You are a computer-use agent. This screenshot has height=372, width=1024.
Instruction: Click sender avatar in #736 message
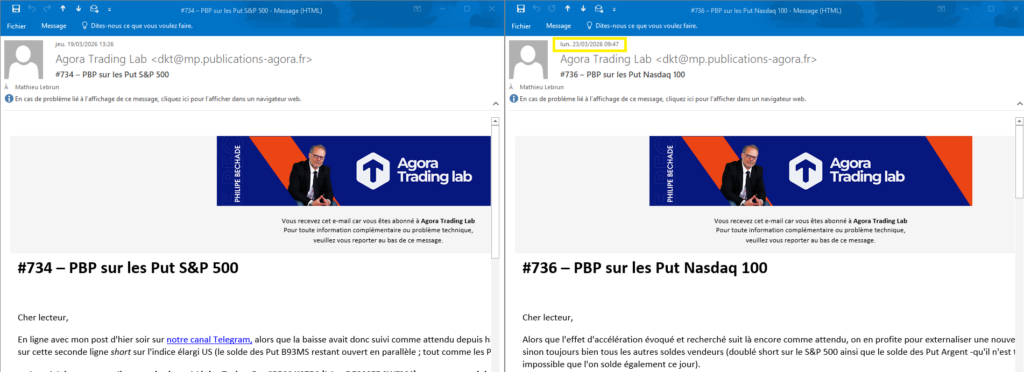(x=529, y=60)
